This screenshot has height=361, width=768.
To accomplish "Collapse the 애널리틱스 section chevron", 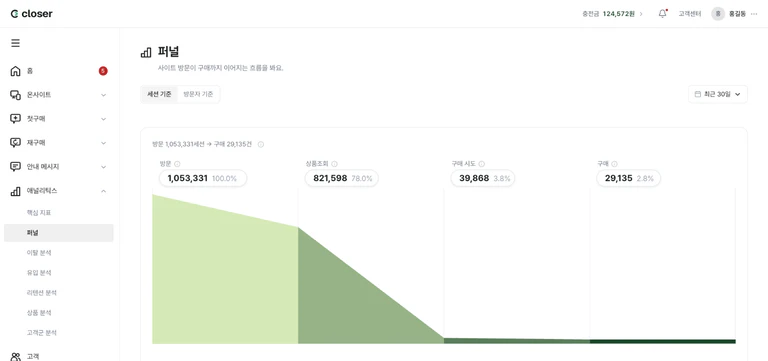I will [x=103, y=191].
